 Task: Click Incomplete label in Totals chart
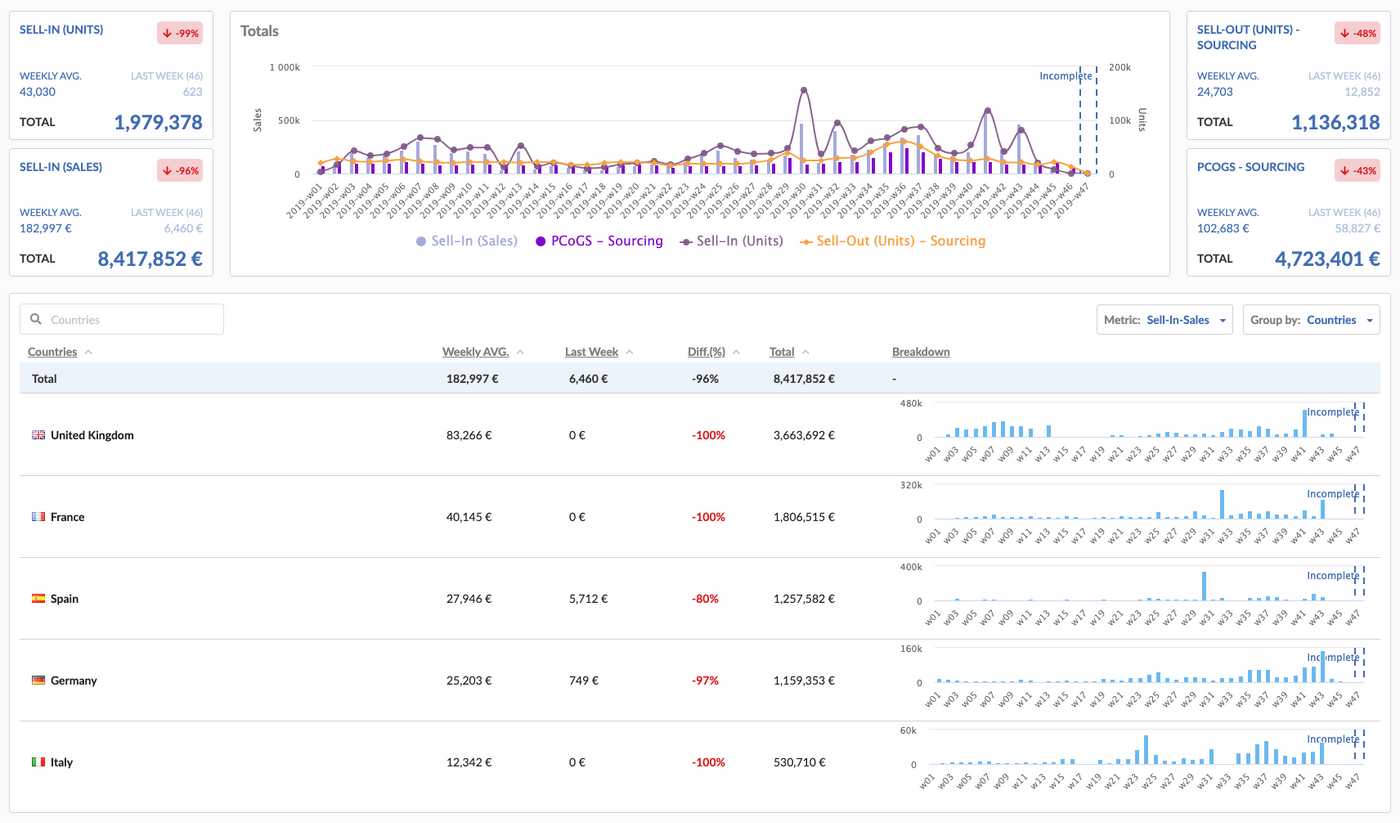1066,76
